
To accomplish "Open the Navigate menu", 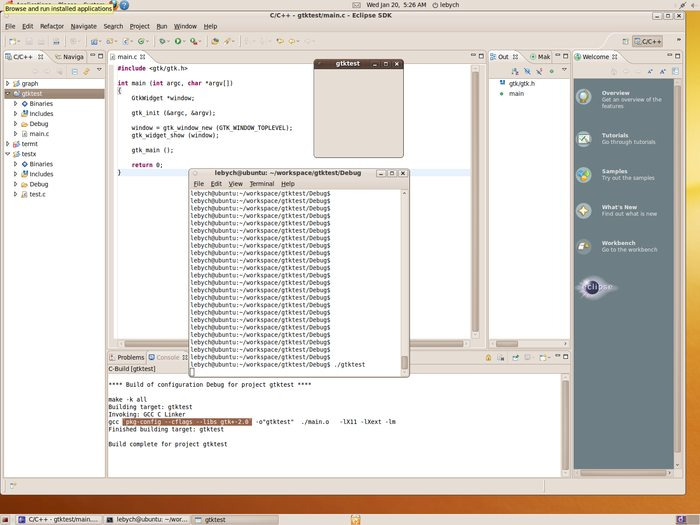I will click(83, 26).
